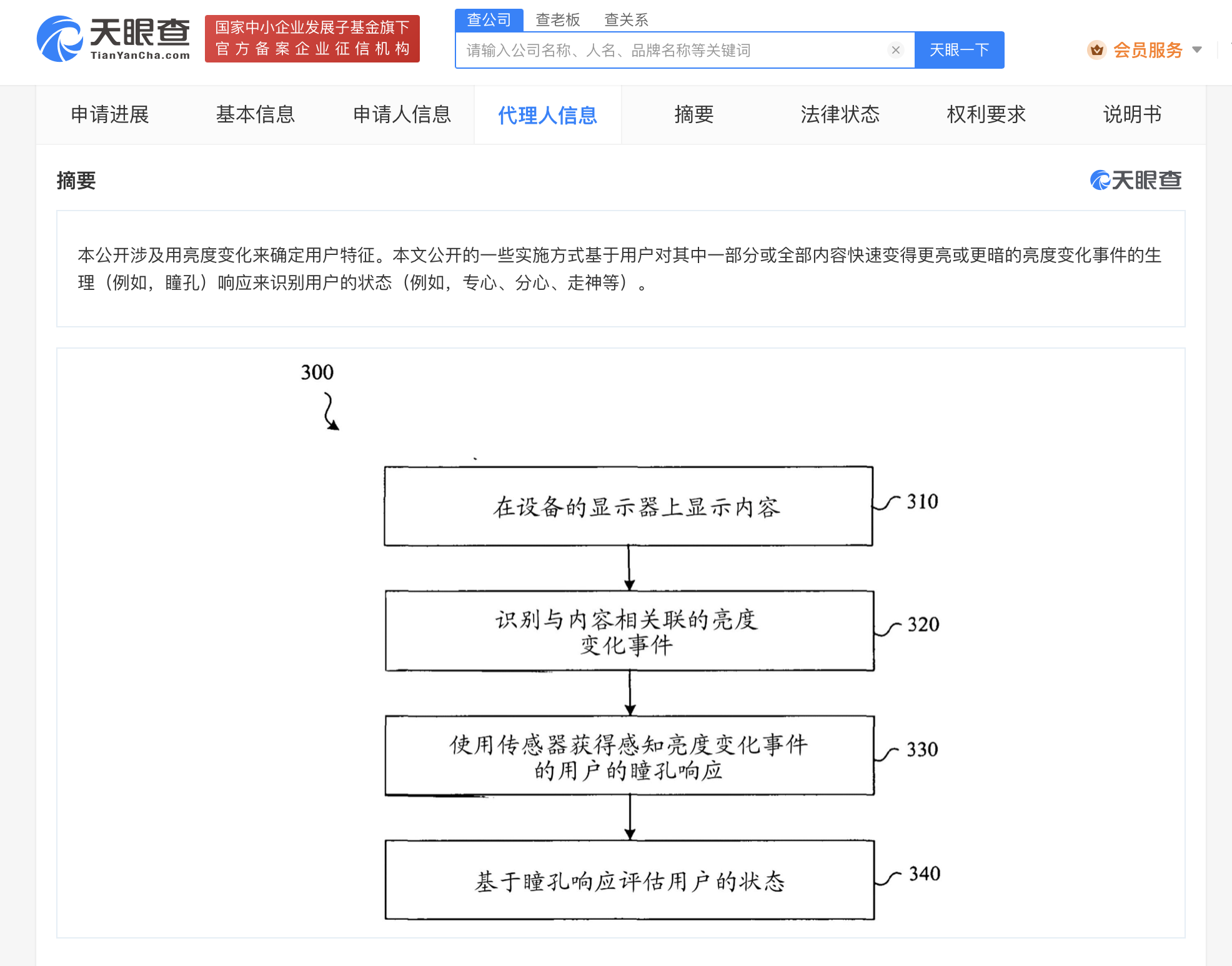Image resolution: width=1232 pixels, height=966 pixels.
Task: Click the red official certification banner
Action: 312,39
